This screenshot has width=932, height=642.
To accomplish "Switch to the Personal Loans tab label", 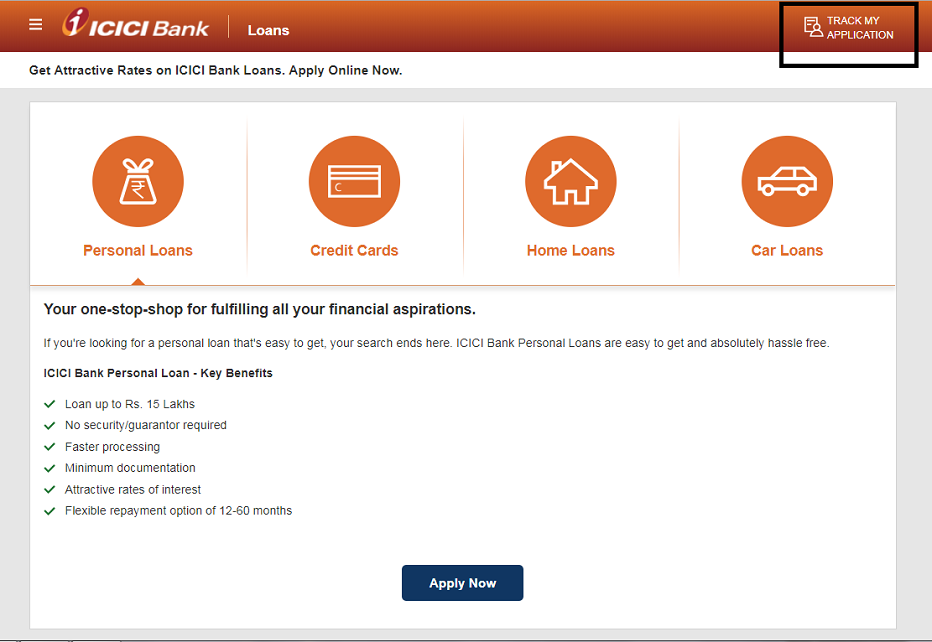I will point(138,250).
